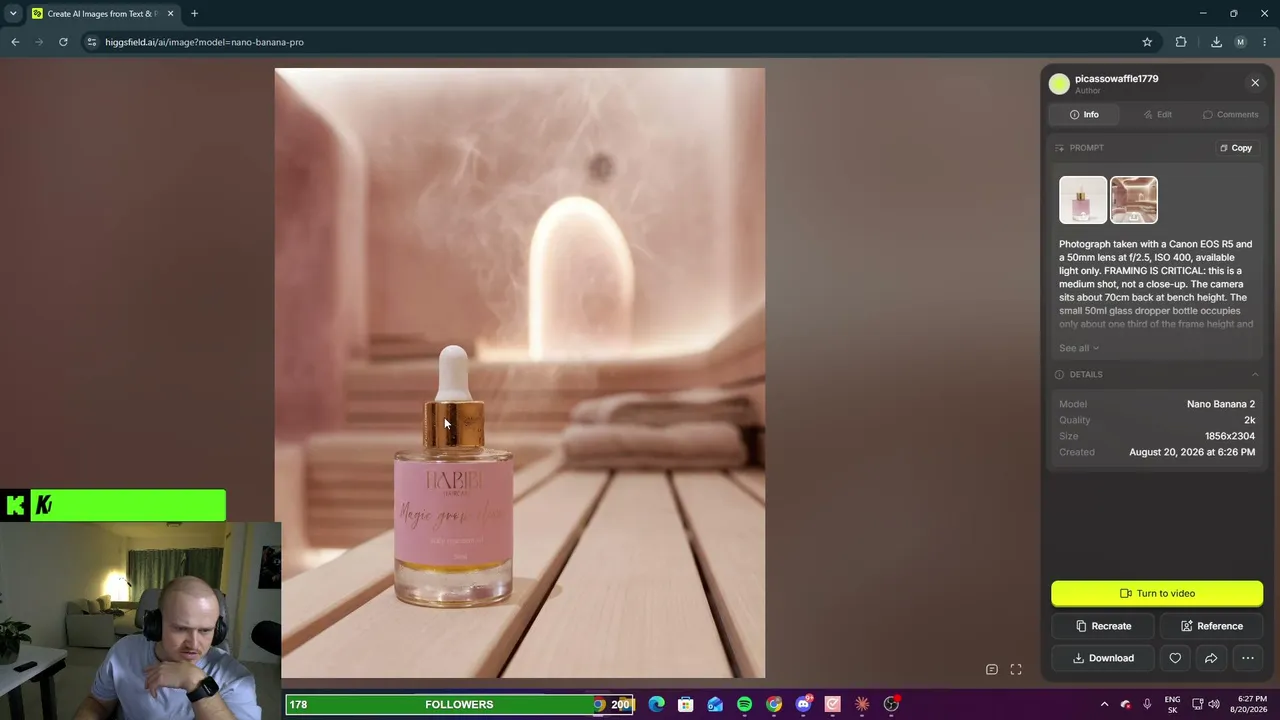This screenshot has height=720, width=1280.
Task: Switch to the Info tab
Action: [1084, 115]
